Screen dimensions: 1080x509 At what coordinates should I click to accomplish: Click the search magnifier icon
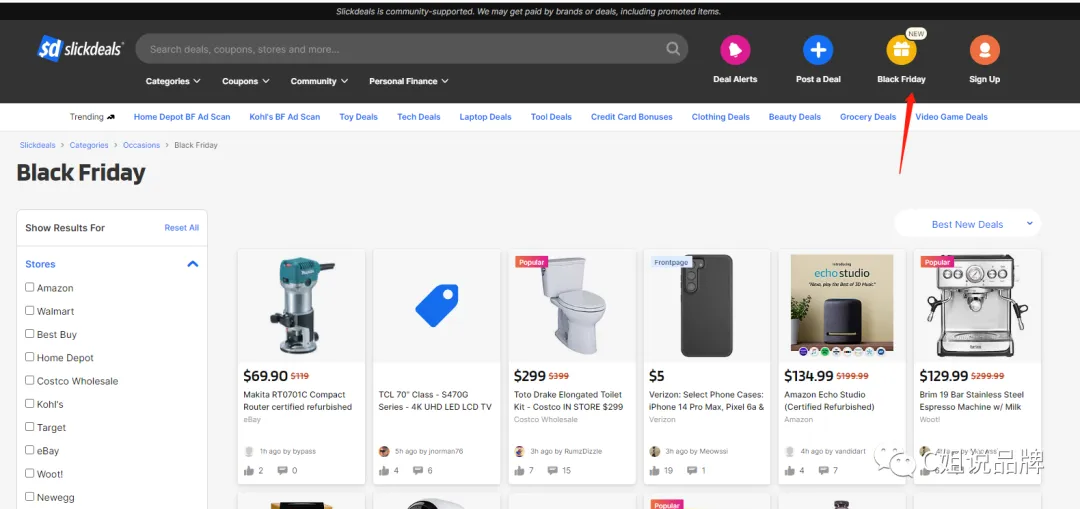pos(673,49)
